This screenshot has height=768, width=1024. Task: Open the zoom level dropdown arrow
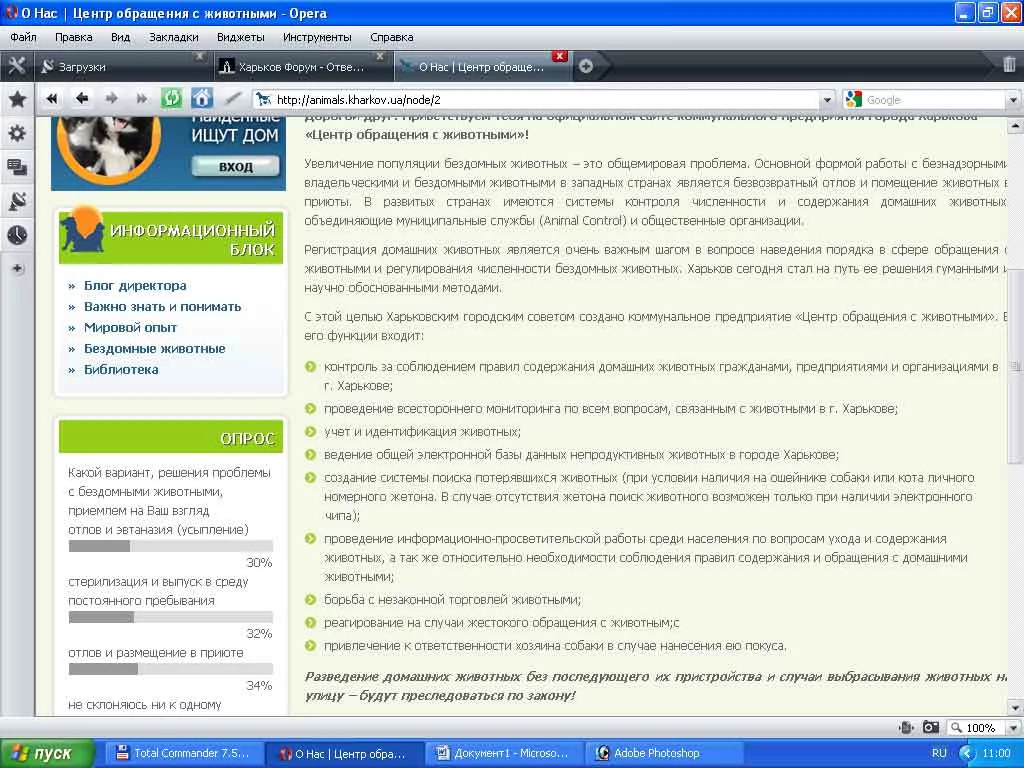point(1013,728)
